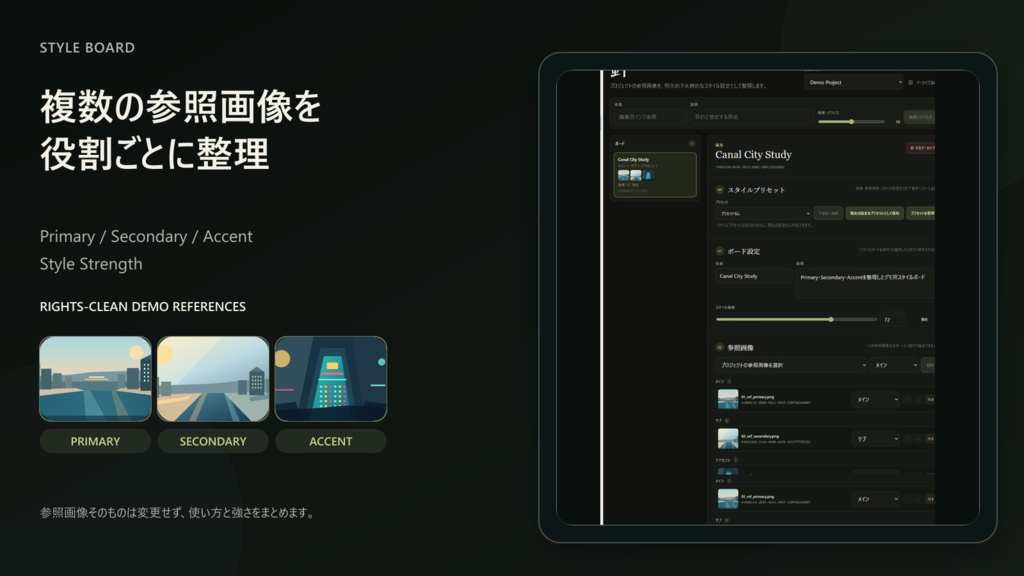The width and height of the screenshot is (1024, 576).
Task: Click the Style Strength text
Action: (x=91, y=264)
